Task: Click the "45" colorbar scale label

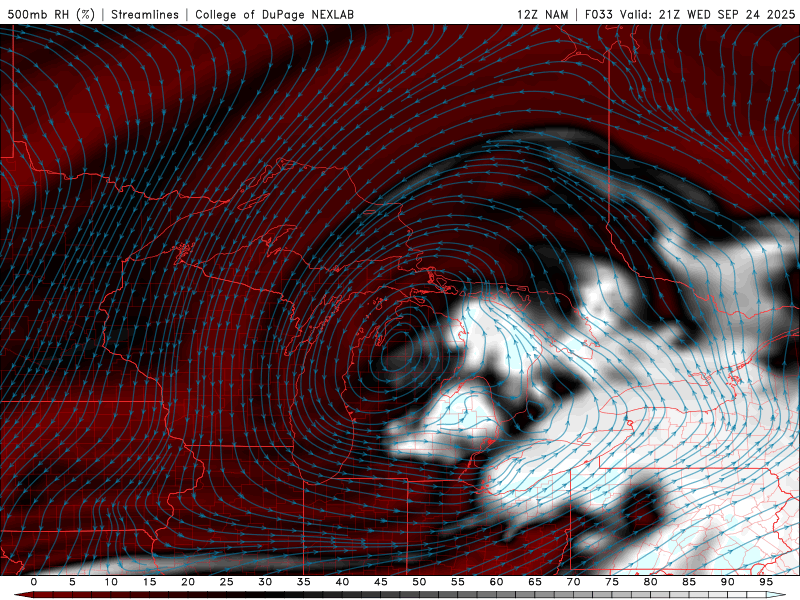Action: (381, 582)
